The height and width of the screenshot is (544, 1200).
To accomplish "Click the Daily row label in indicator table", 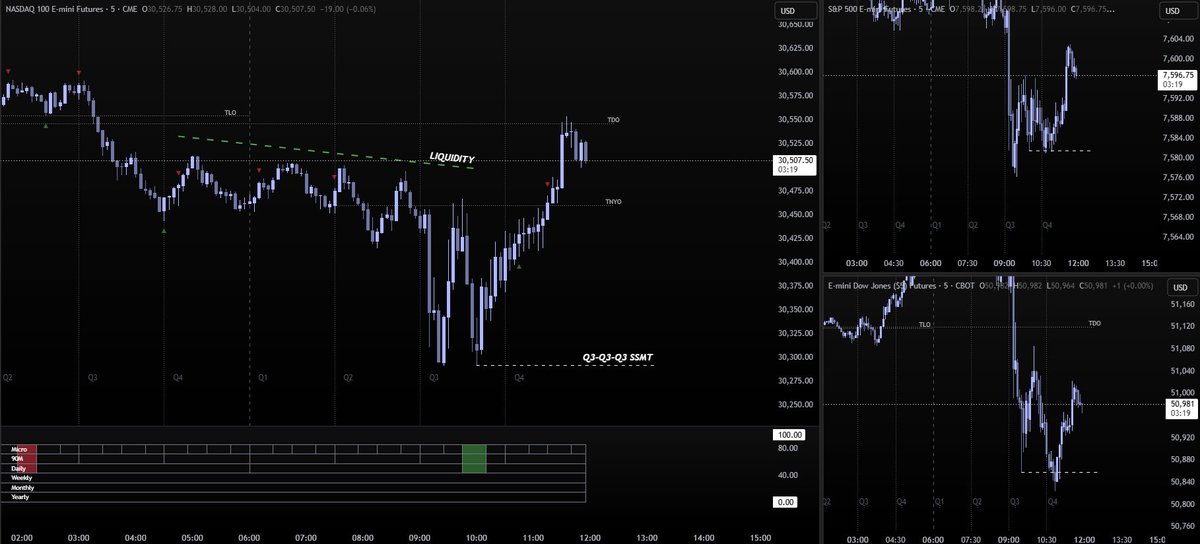I will point(18,468).
